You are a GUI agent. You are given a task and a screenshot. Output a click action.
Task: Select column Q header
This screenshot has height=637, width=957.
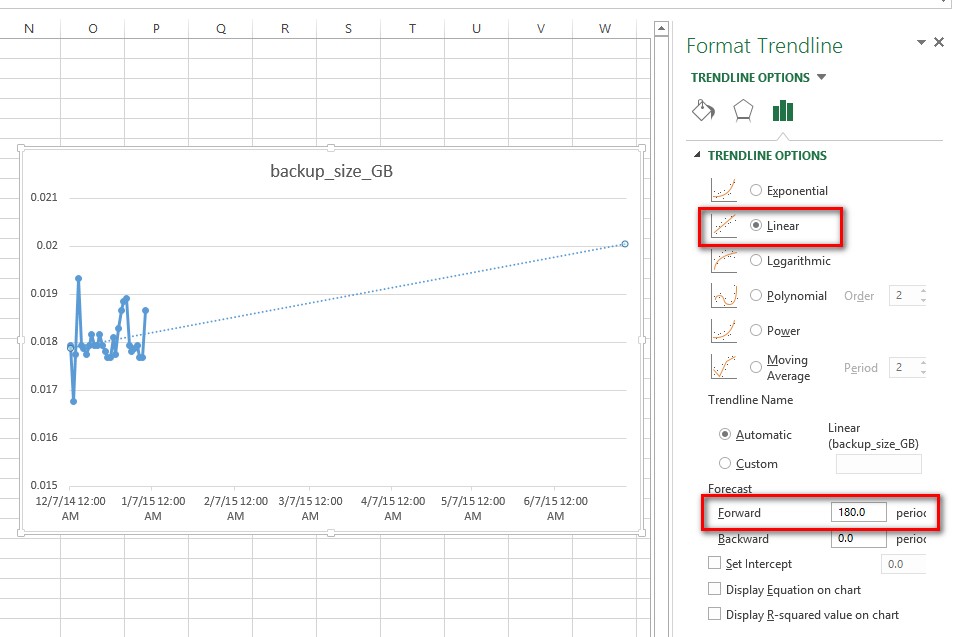tap(220, 29)
